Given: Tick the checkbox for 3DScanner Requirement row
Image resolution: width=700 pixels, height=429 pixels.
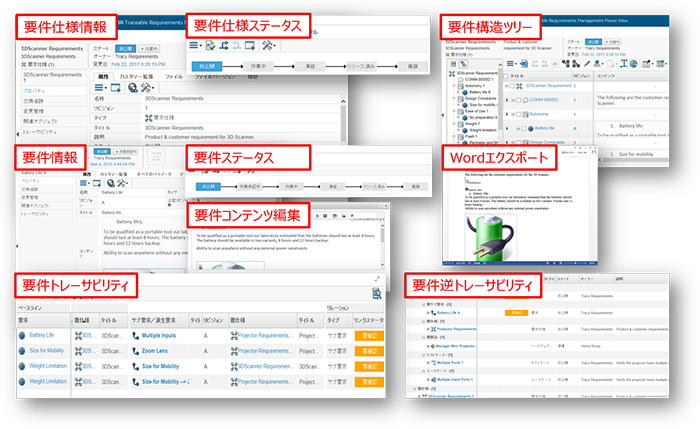Looking at the screenshot, I should 512,86.
